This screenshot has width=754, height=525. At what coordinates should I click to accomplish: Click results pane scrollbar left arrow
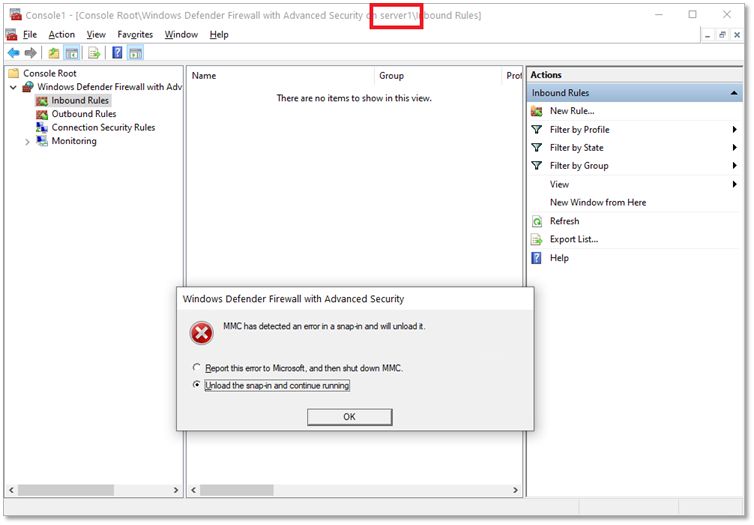193,490
